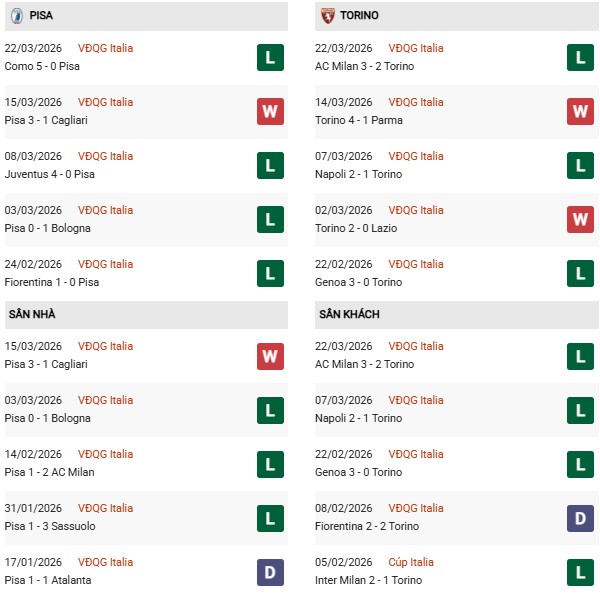This screenshot has width=600, height=594.
Task: Click the Torino team crest logo
Action: click(x=328, y=16)
